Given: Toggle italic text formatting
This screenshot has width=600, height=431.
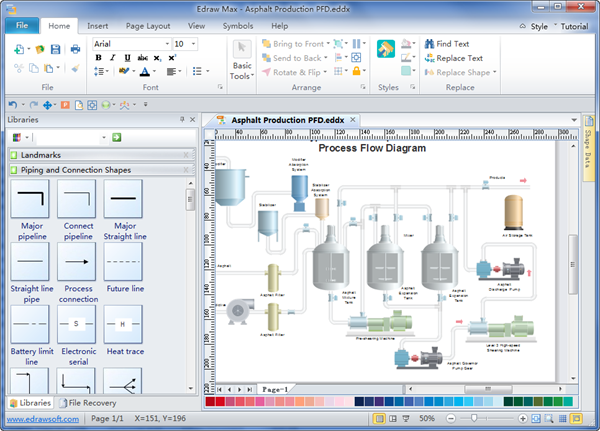Looking at the screenshot, I should point(112,58).
